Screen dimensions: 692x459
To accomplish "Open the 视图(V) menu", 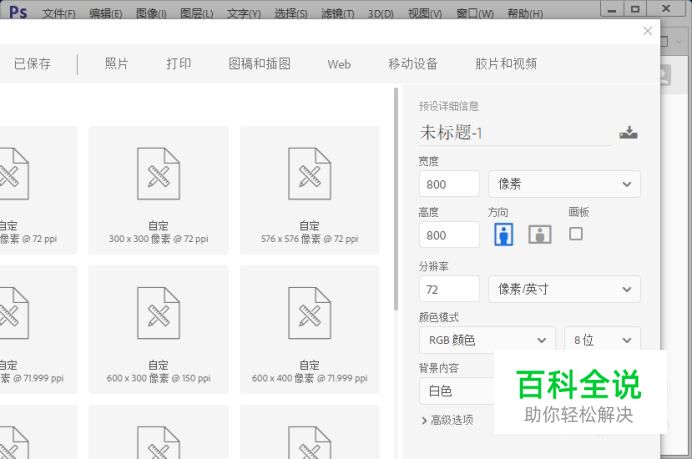I will coord(425,13).
